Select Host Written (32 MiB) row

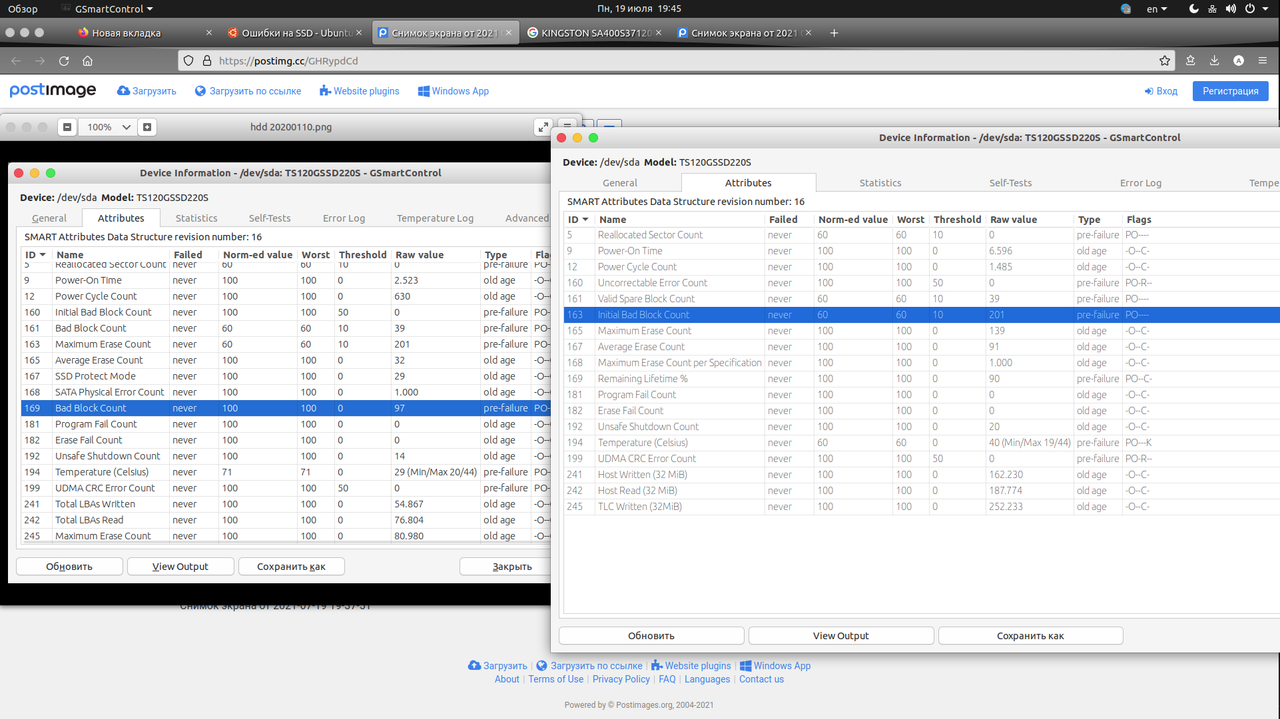tap(920, 475)
